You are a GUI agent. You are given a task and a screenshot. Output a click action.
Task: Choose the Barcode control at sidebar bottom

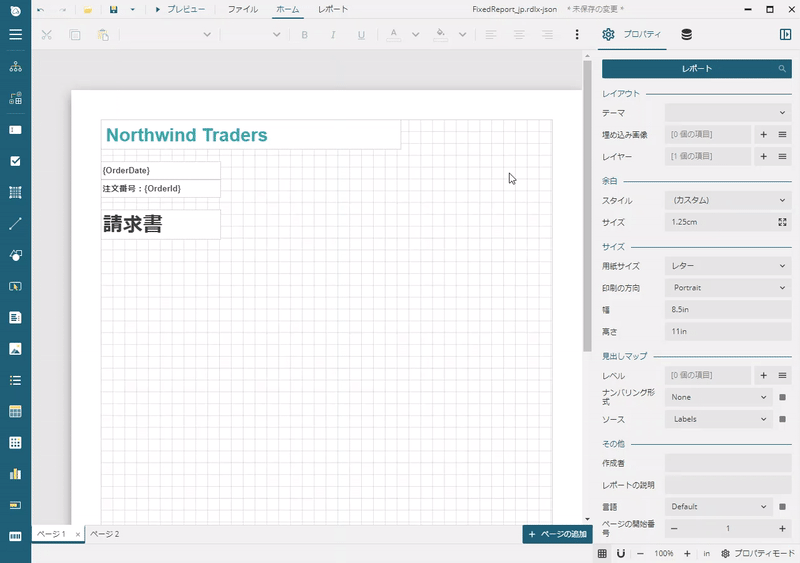pos(15,536)
